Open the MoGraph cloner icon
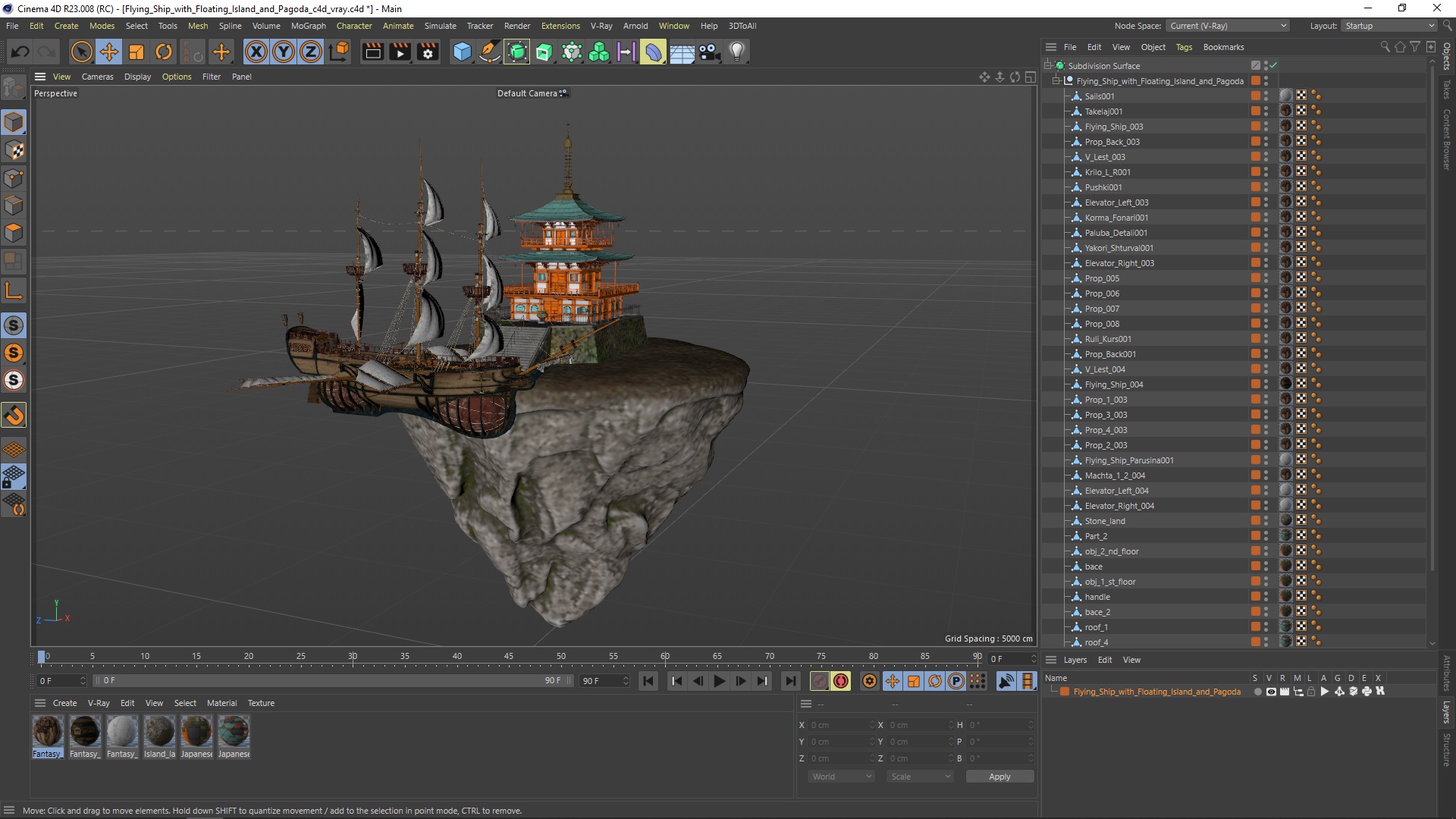Viewport: 1456px width, 819px height. coord(599,52)
